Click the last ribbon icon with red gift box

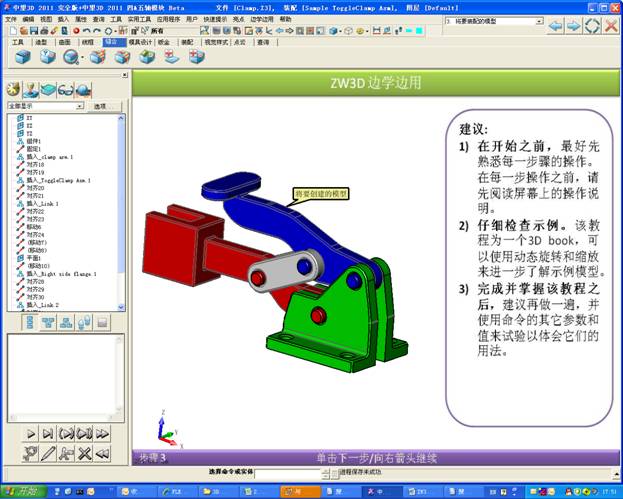197,57
